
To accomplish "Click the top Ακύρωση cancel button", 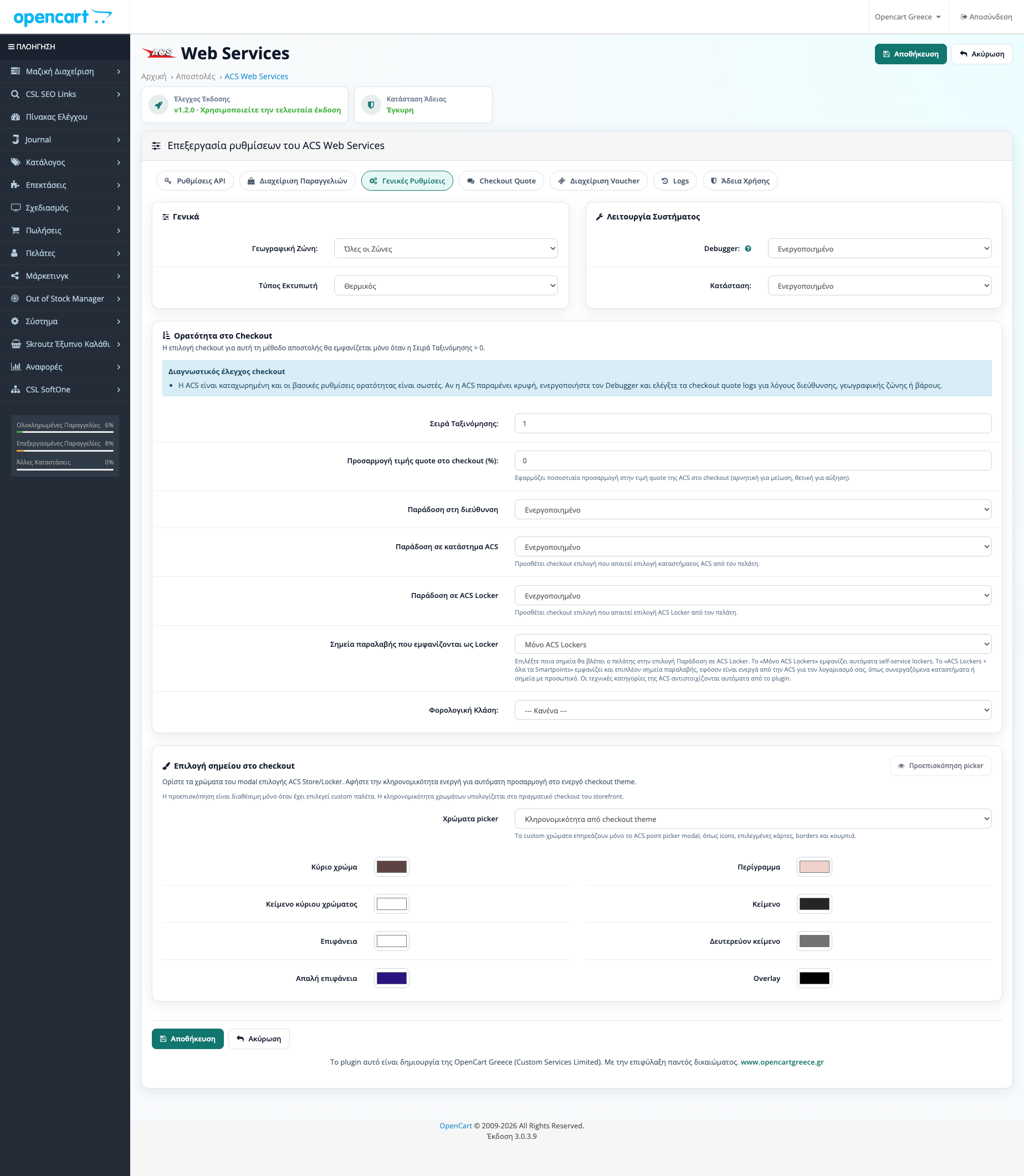I will point(982,54).
